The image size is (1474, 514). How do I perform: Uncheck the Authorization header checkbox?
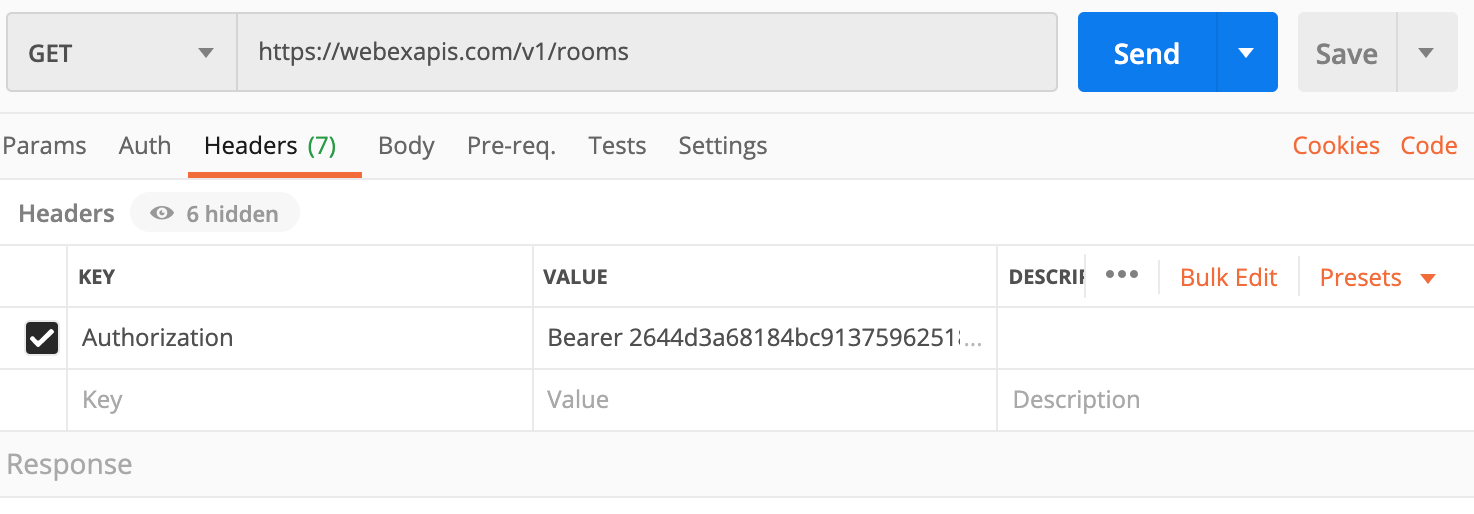pyautogui.click(x=42, y=338)
